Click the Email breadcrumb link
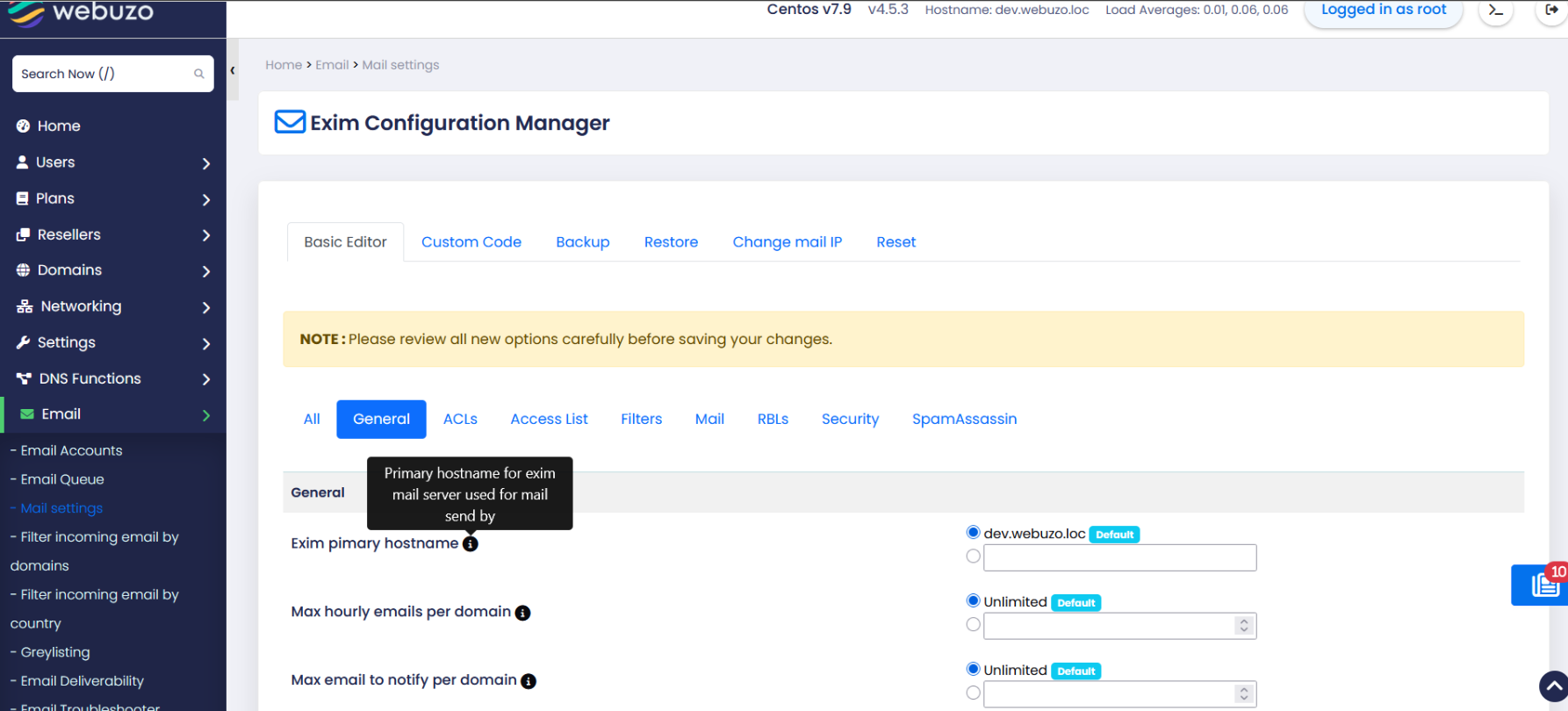This screenshot has height=711, width=1568. (332, 65)
